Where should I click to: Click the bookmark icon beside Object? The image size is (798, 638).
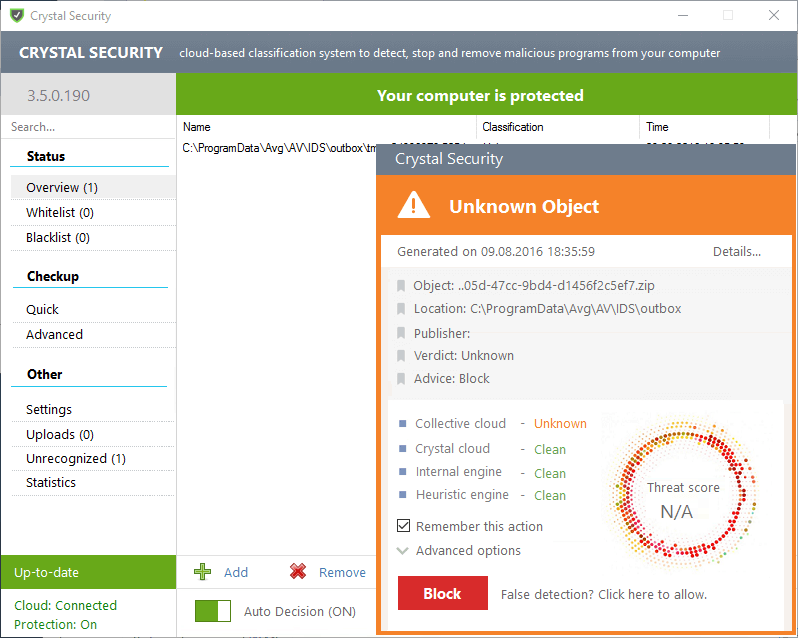tap(401, 285)
